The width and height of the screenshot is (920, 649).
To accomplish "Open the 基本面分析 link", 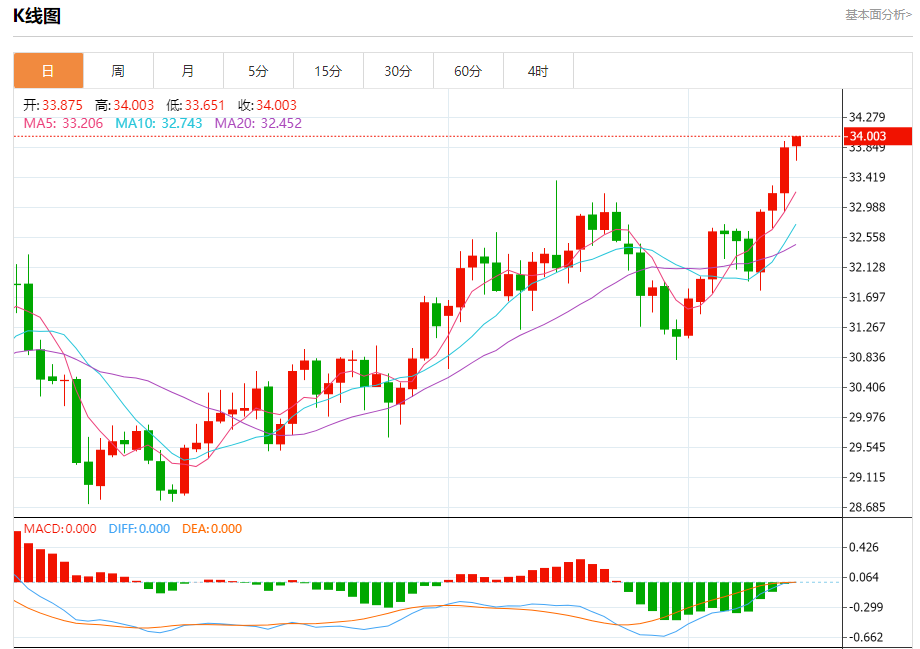I will [877, 15].
